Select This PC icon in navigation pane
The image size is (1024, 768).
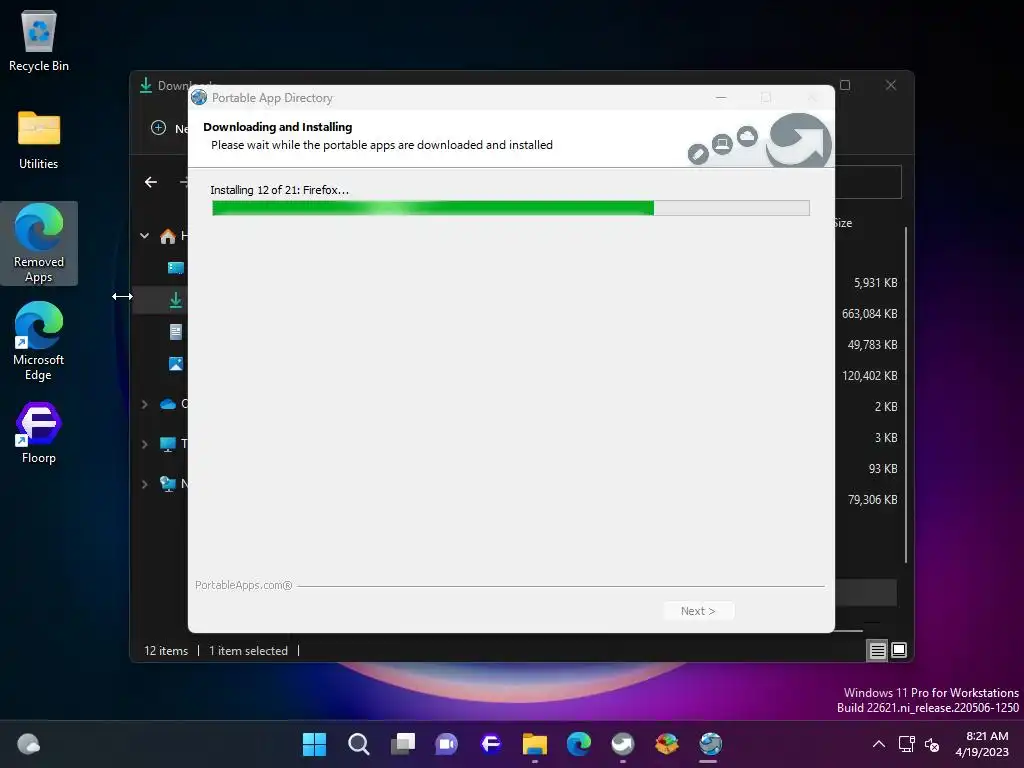[168, 444]
